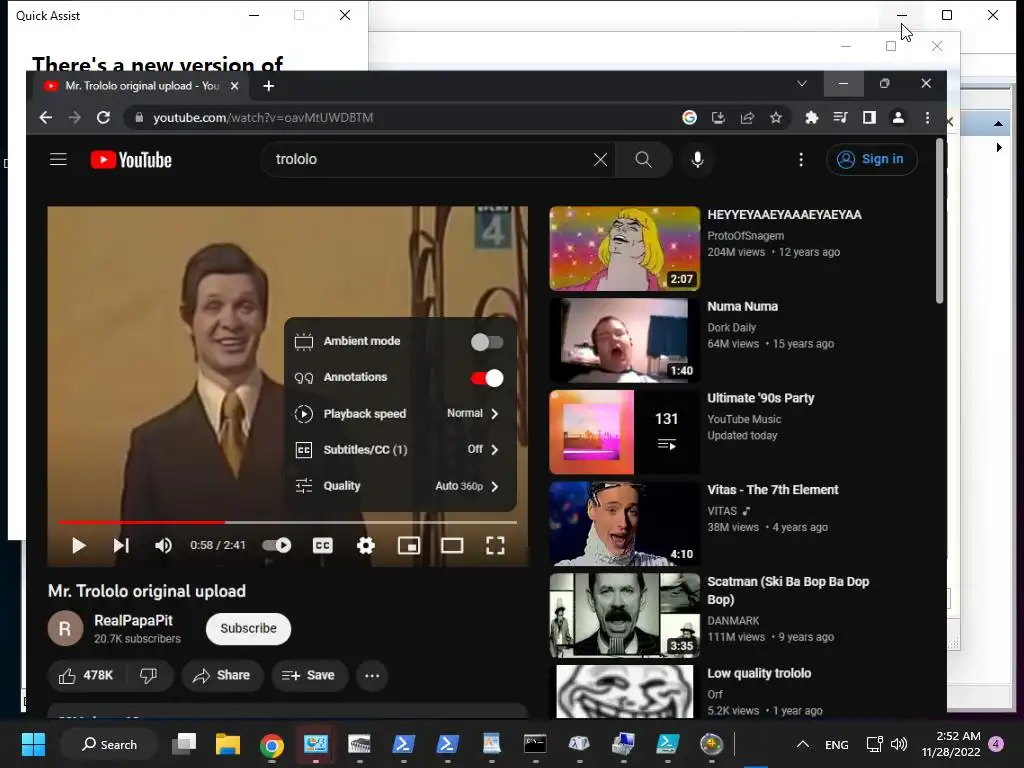Open Low quality trololo video title

coord(759,673)
